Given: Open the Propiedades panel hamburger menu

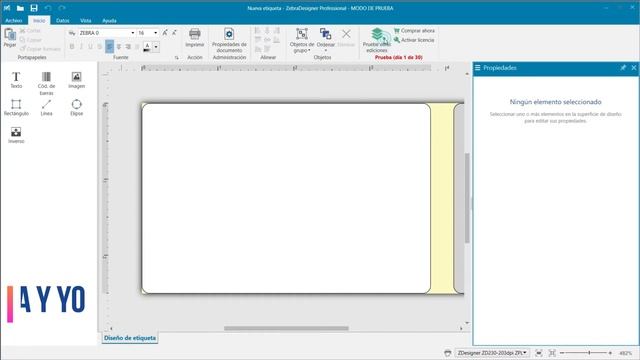Looking at the screenshot, I should click(478, 68).
